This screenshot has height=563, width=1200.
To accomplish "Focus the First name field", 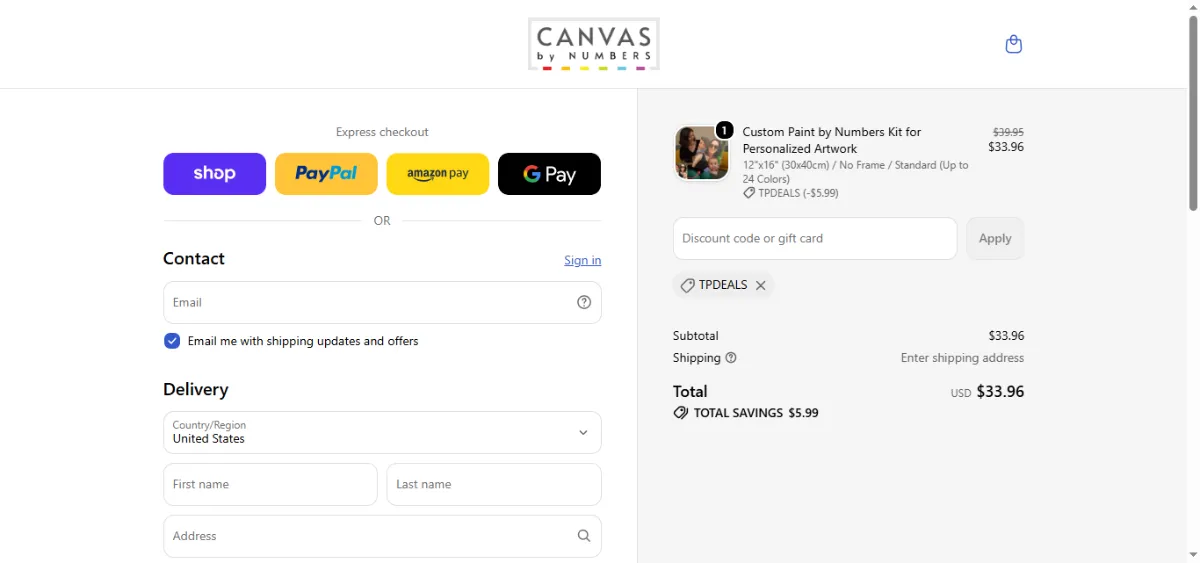I will coord(270,484).
